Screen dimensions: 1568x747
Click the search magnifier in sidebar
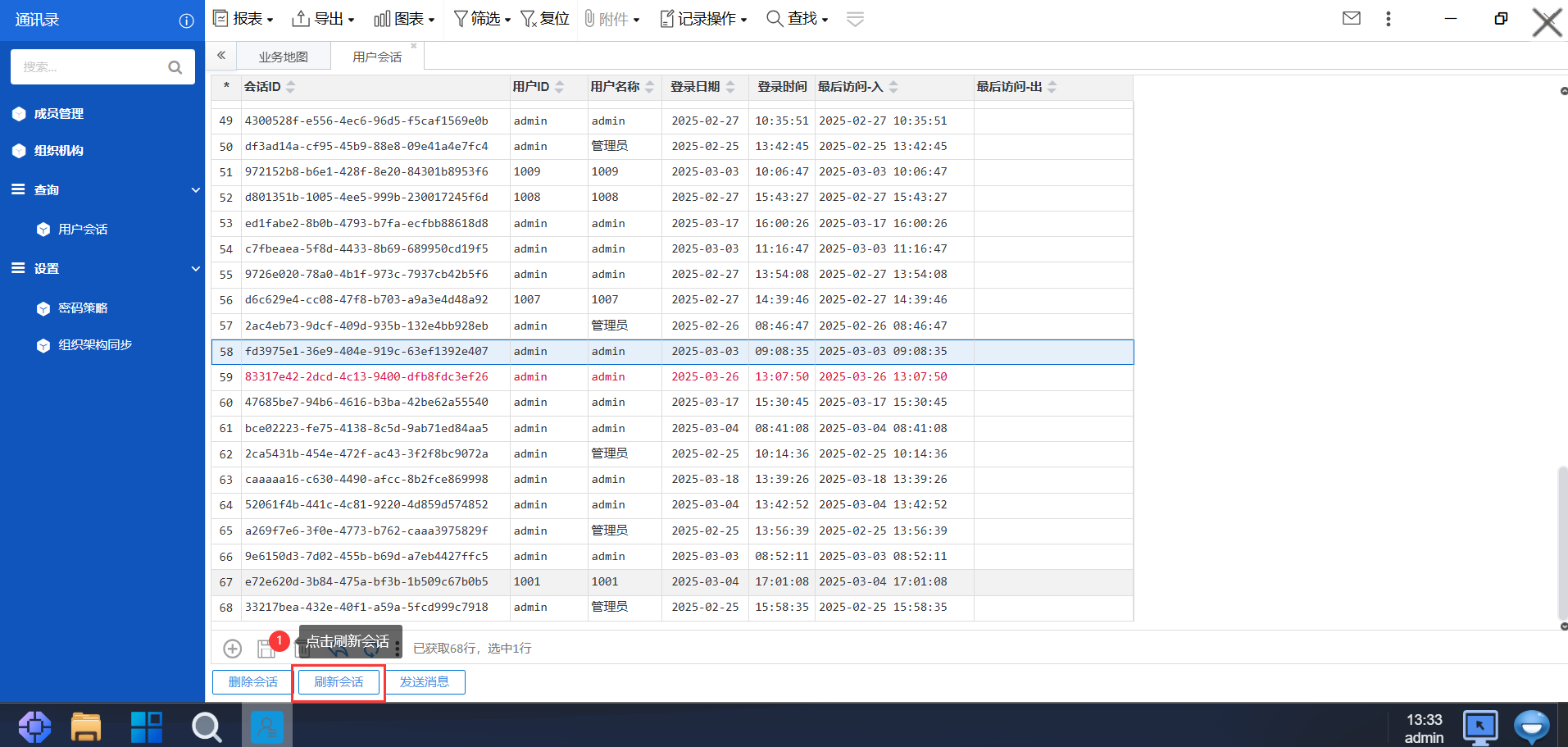pos(175,67)
